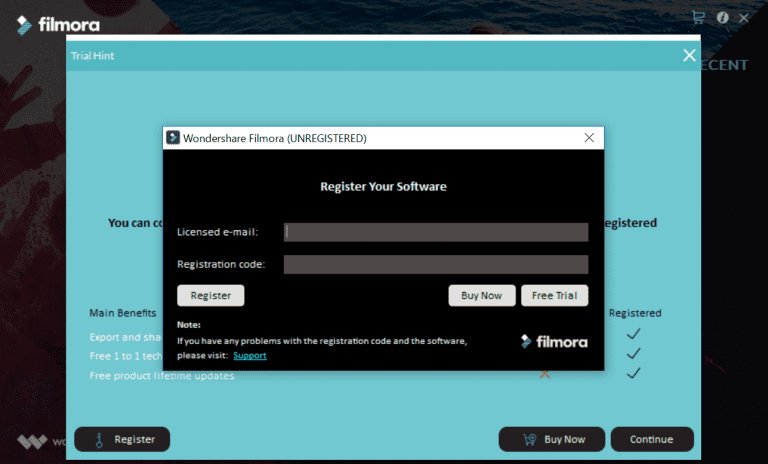Click the Filmora logo inside registration dialog
Image resolution: width=768 pixels, height=464 pixels.
(554, 341)
